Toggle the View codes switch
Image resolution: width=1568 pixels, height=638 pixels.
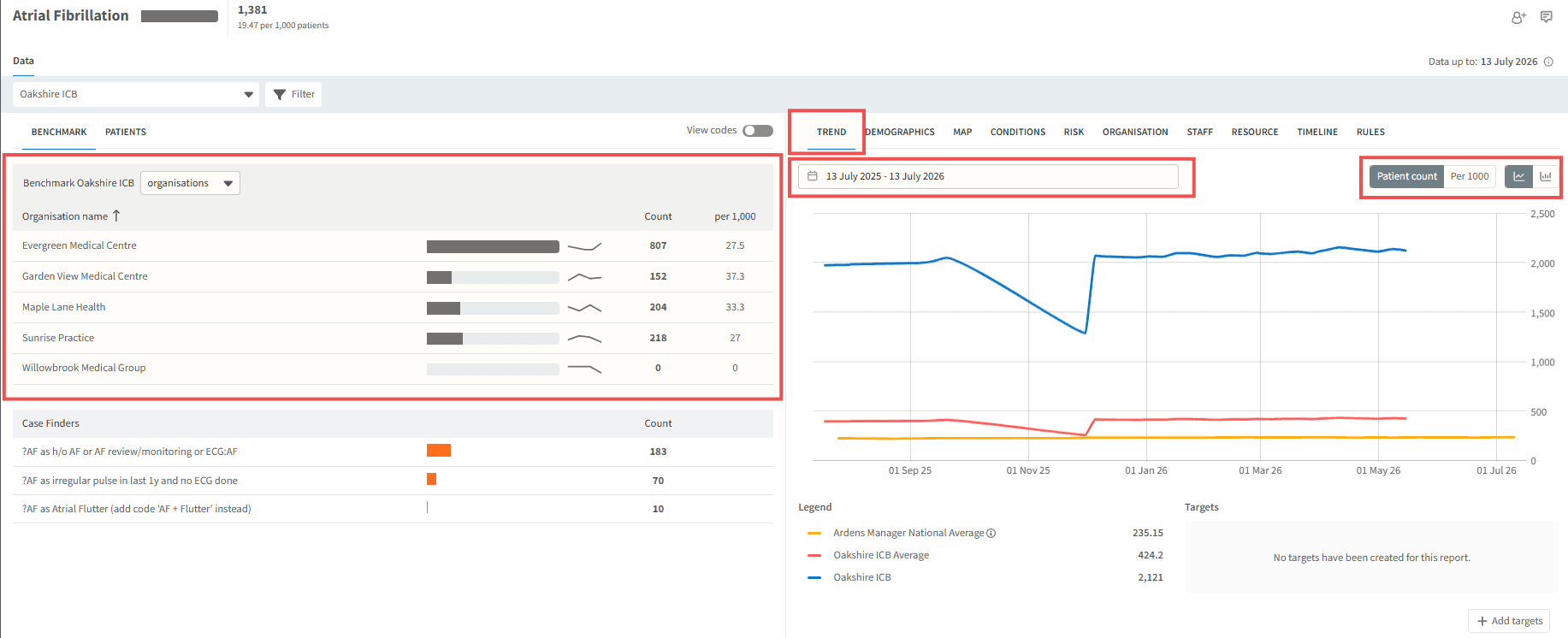(x=758, y=131)
